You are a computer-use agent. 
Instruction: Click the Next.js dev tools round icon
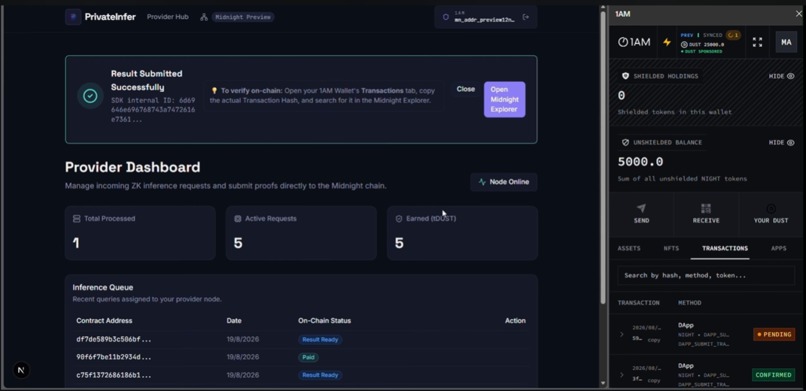21,370
